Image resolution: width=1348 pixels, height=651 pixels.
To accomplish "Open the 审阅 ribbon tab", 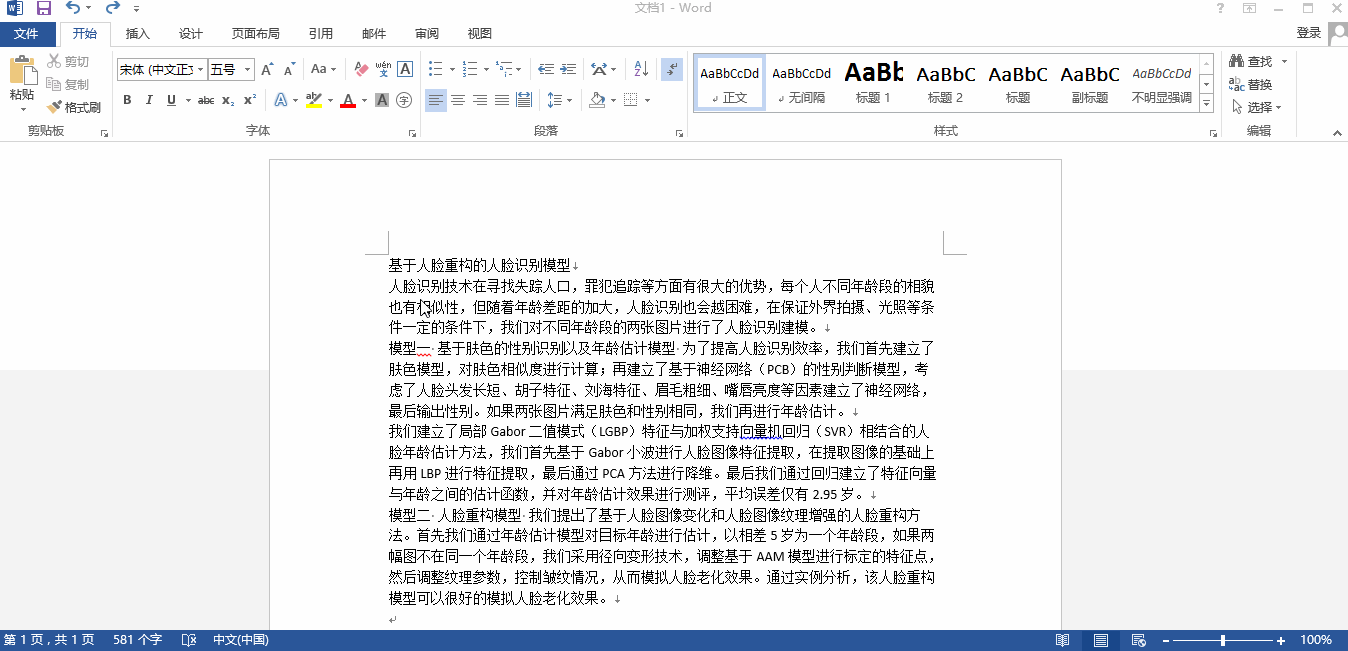I will pyautogui.click(x=426, y=33).
